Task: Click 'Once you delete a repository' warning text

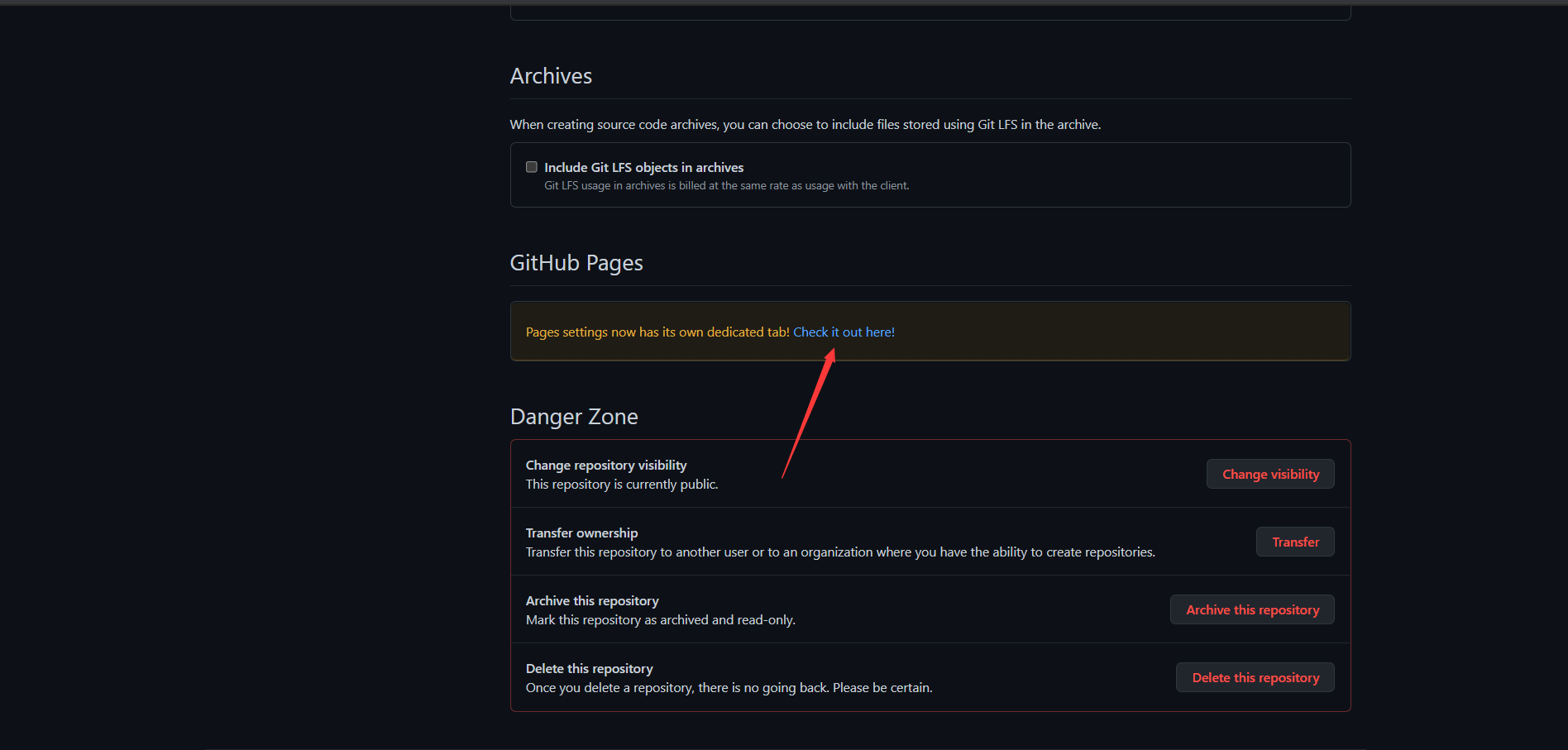Action: 729,688
